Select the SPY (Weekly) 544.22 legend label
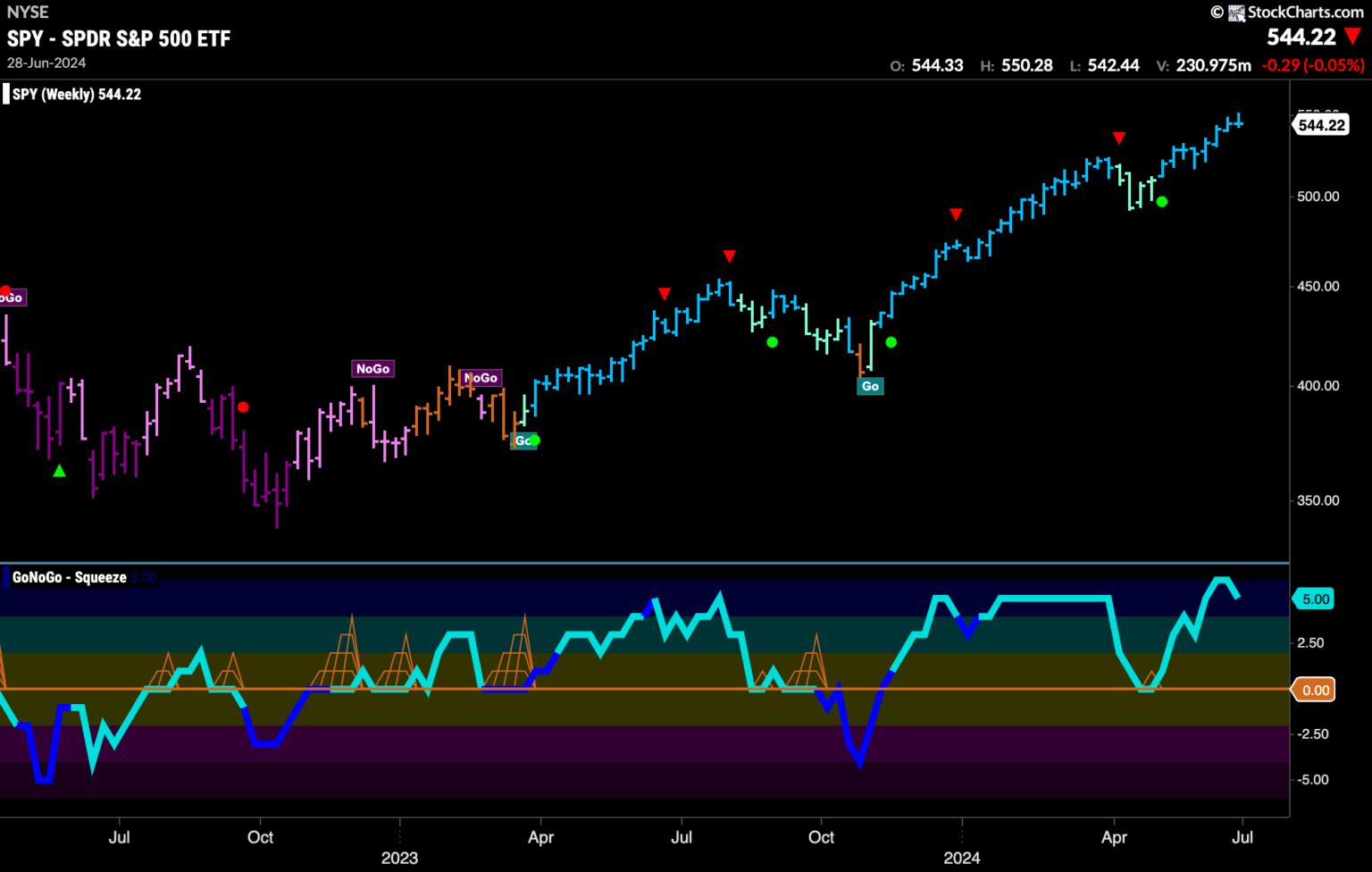Image resolution: width=1372 pixels, height=872 pixels. [x=77, y=95]
